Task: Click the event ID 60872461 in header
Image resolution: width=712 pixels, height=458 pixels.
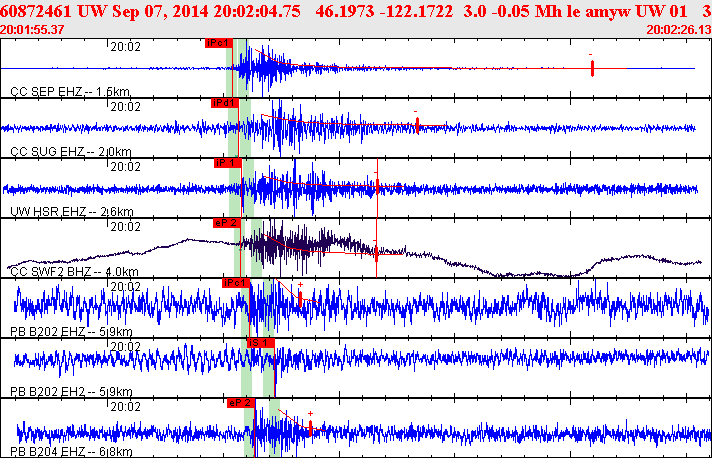Action: point(38,10)
